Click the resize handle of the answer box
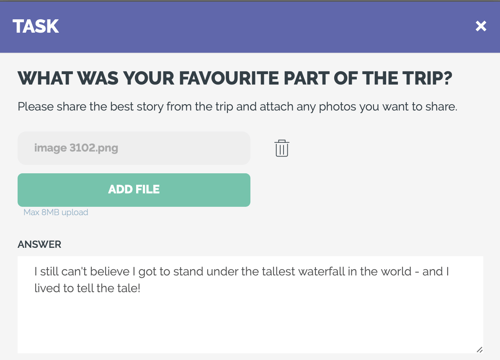Viewport: 500px width, 360px height. tap(479, 350)
